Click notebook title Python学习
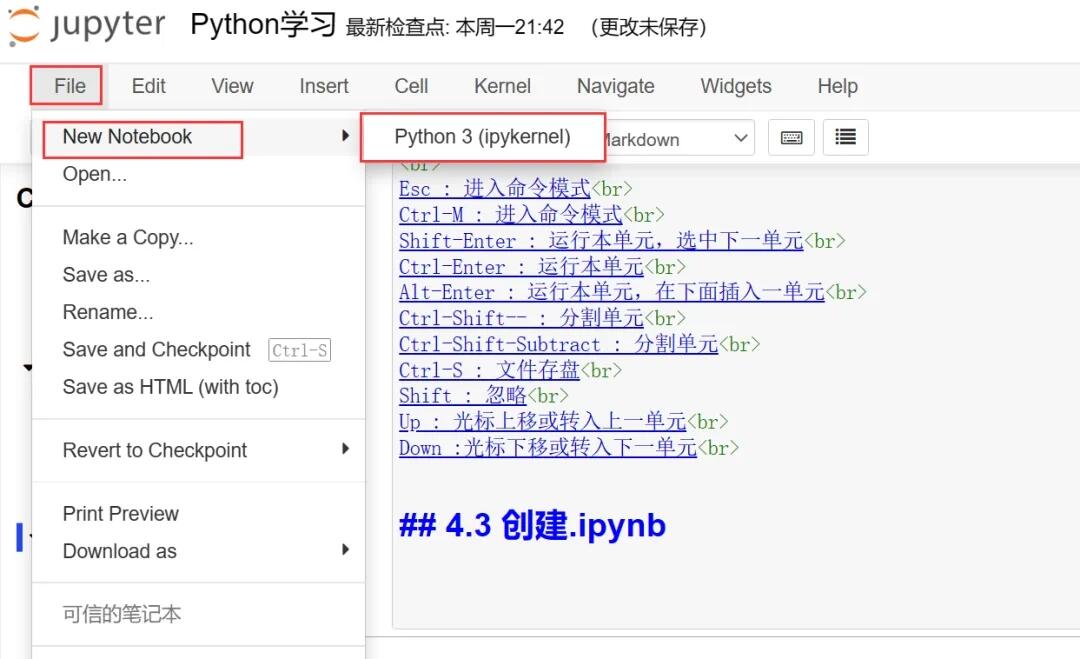Viewport: 1080px width, 659px height. pos(262,25)
